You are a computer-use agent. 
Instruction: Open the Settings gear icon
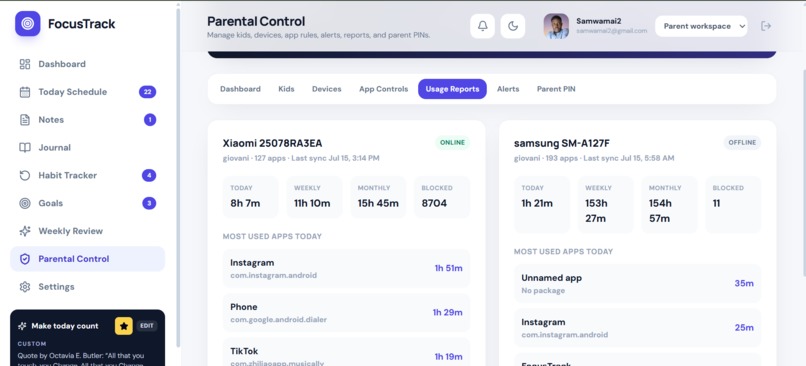coord(25,286)
